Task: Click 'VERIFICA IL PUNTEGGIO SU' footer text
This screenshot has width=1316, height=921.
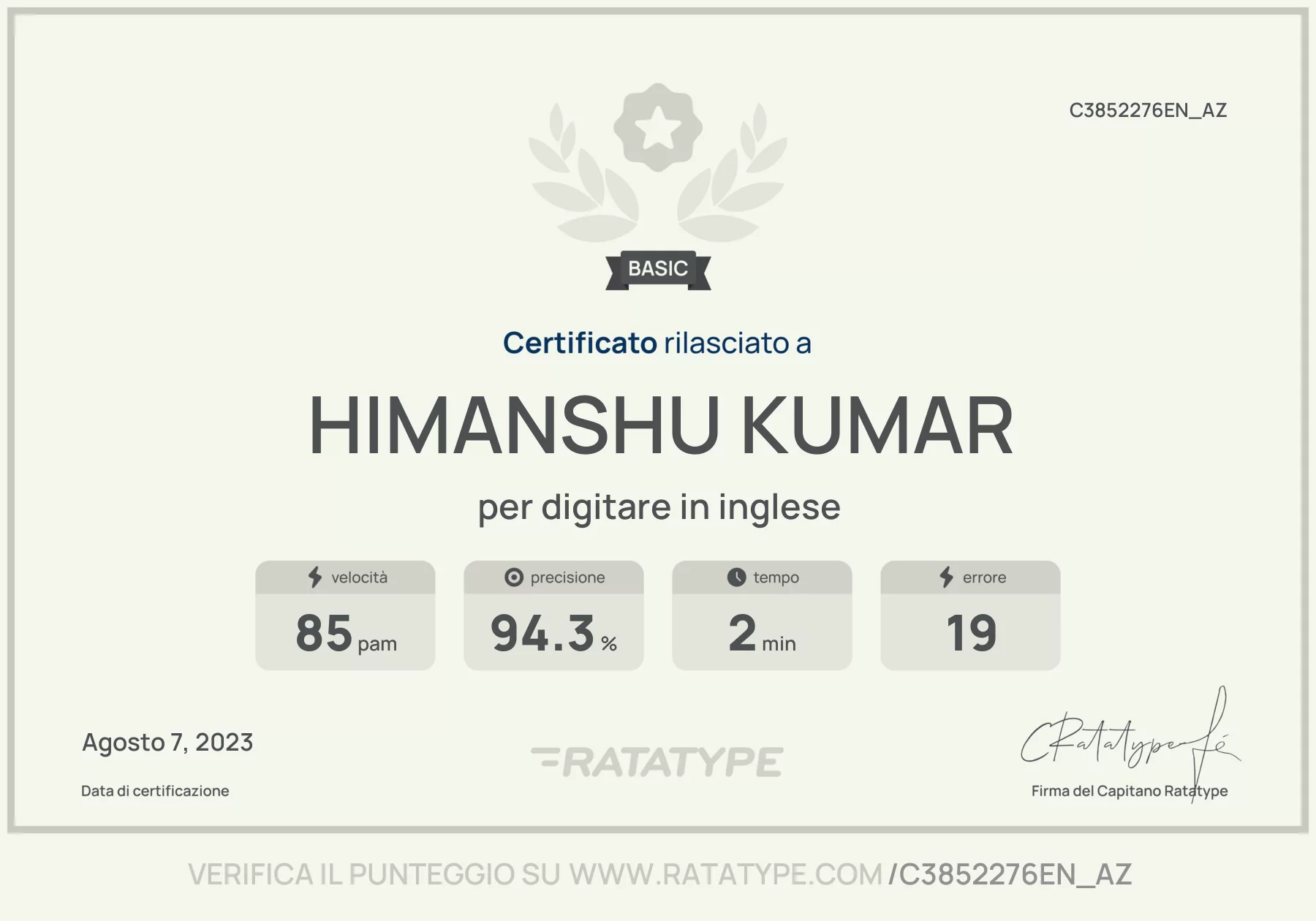Action: 374,874
